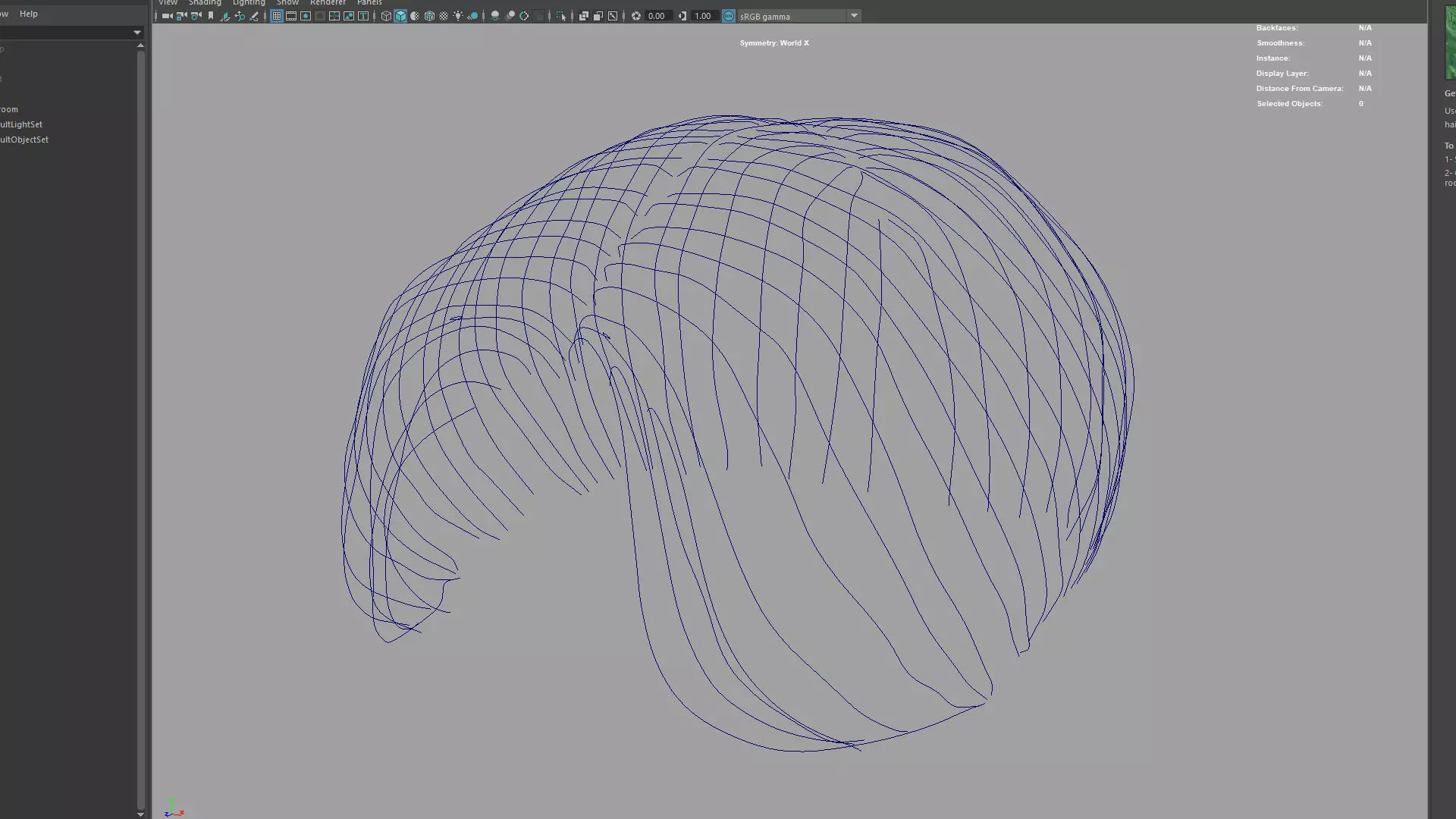Select the smooth shade all cube icon
This screenshot has width=1456, height=819.
tap(400, 16)
